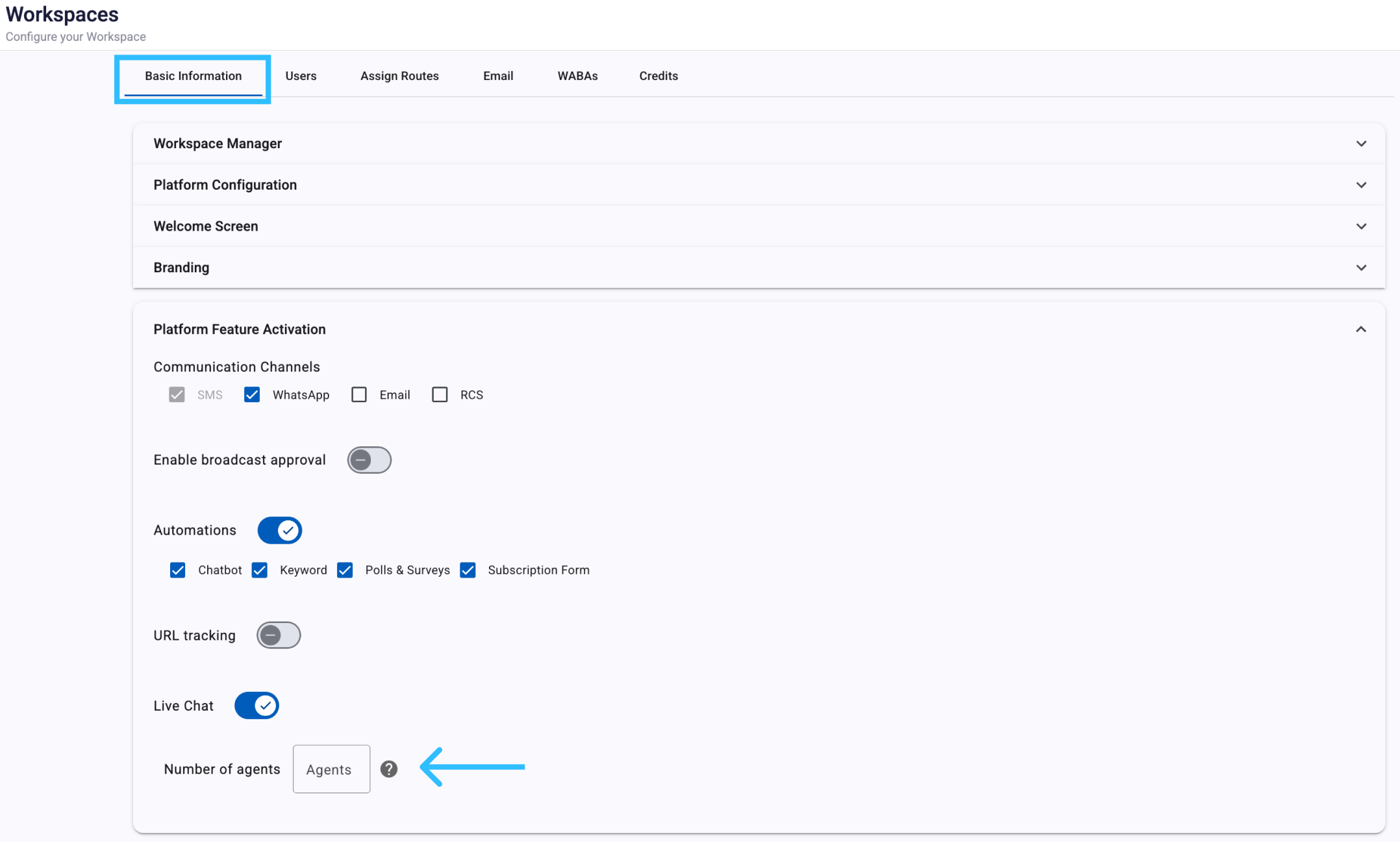Expand the Platform Configuration section
Viewport: 1400px width, 842px height.
coord(759,185)
